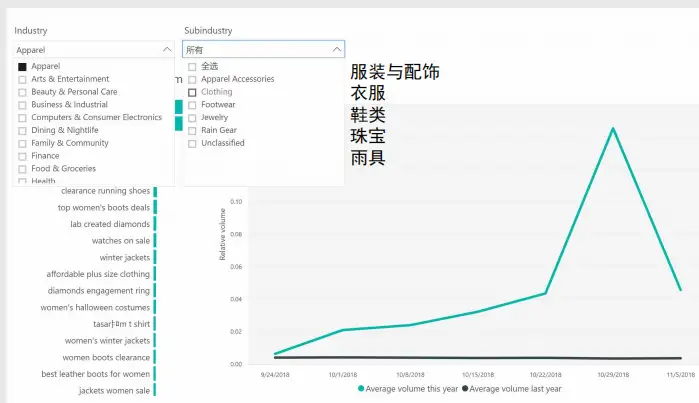Open the Subindustry dropdown showing 所有
This screenshot has height=403, width=699.
[x=263, y=49]
